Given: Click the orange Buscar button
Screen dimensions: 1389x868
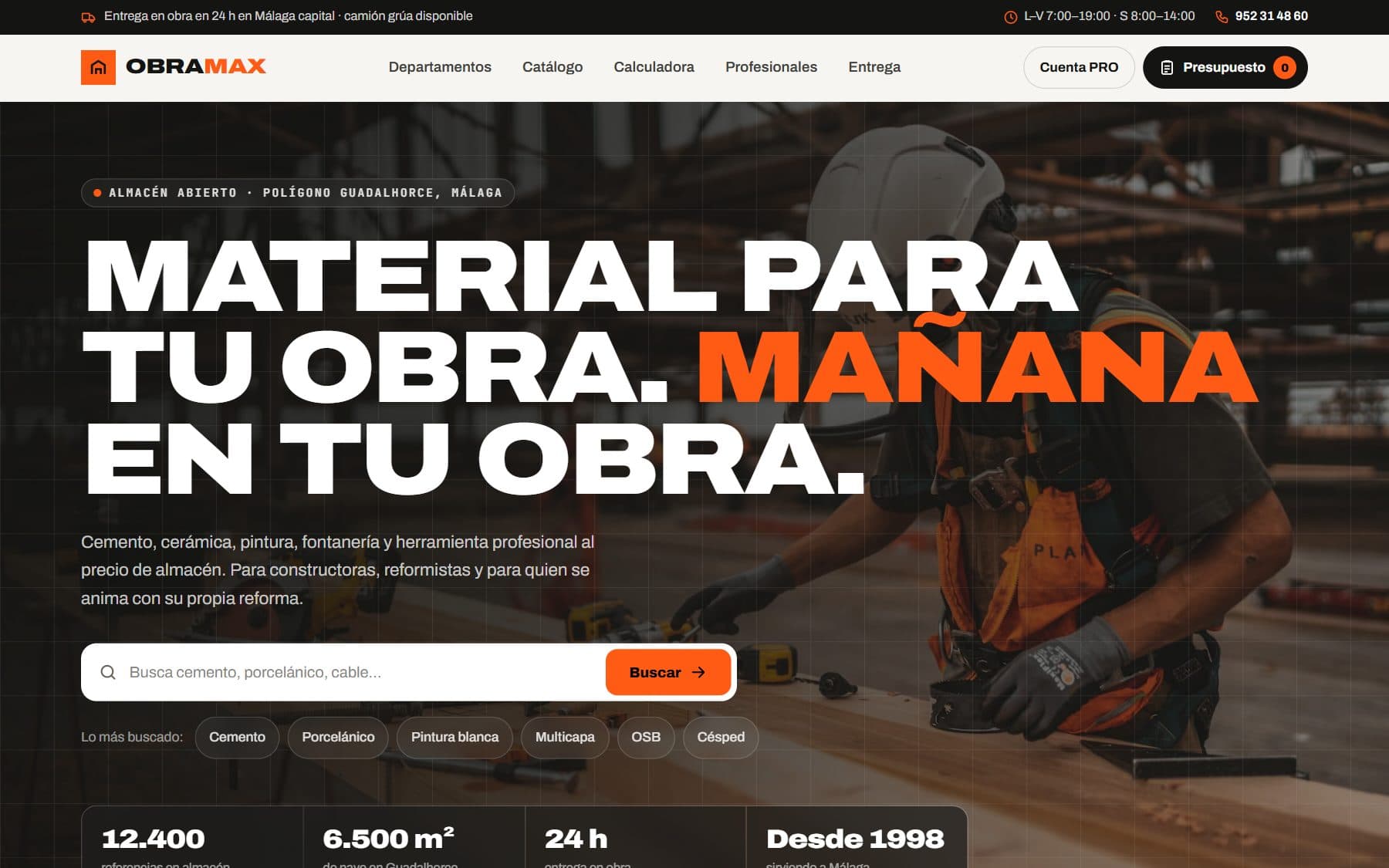Looking at the screenshot, I should point(667,672).
